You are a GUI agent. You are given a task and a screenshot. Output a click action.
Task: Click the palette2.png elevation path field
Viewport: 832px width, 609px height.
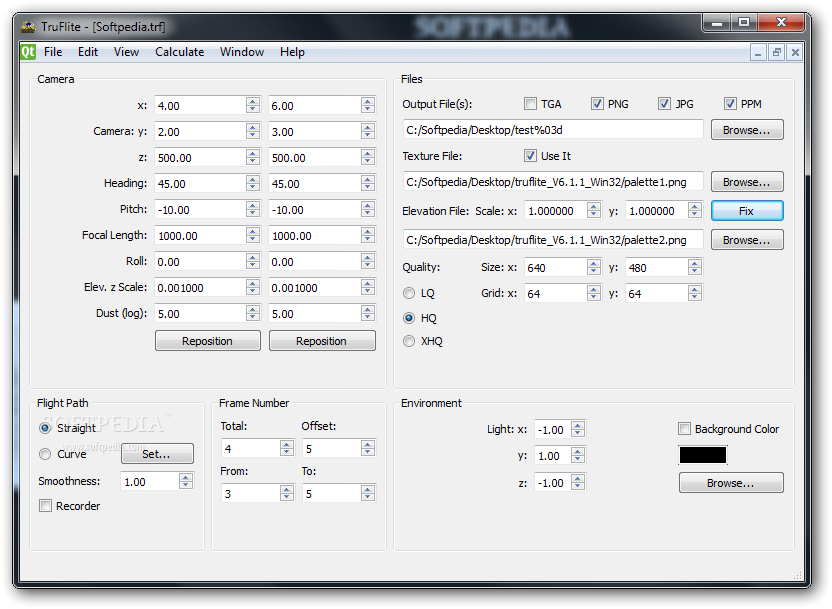coord(553,240)
